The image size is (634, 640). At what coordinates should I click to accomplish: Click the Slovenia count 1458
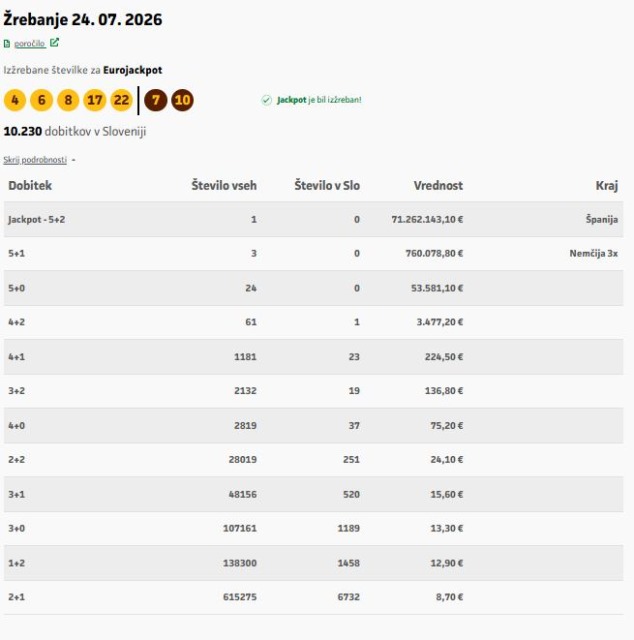349,563
